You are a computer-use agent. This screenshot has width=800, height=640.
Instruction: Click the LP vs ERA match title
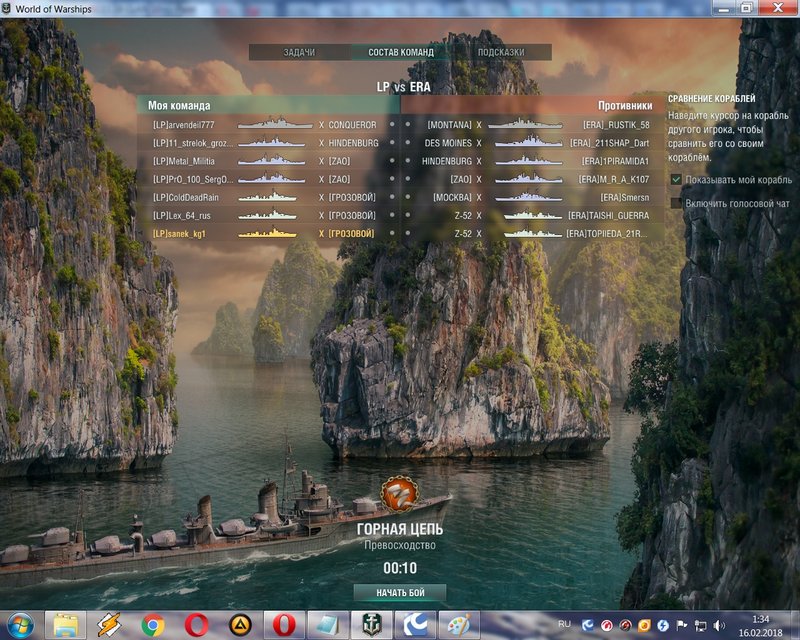point(403,87)
